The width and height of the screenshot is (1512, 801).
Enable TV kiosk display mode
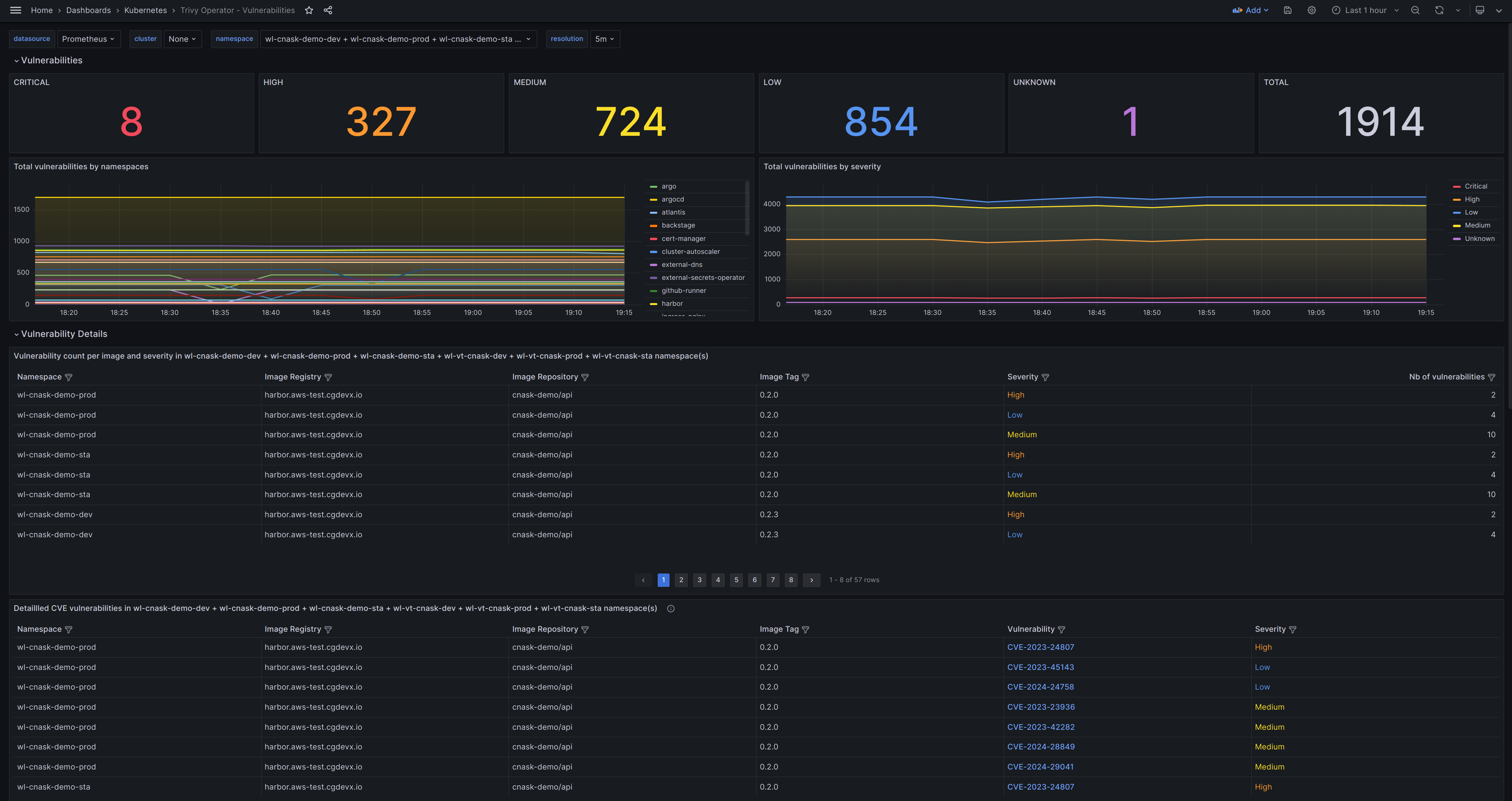[x=1480, y=10]
